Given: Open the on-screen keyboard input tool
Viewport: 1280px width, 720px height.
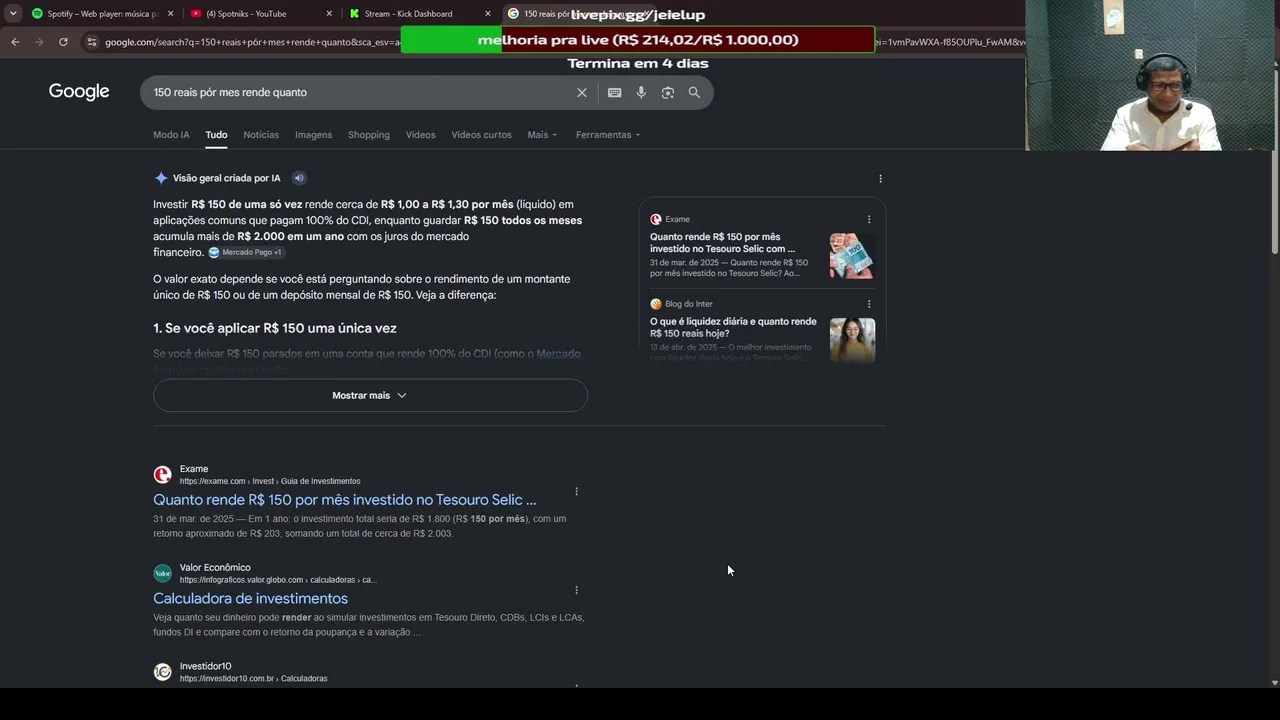Looking at the screenshot, I should [615, 92].
